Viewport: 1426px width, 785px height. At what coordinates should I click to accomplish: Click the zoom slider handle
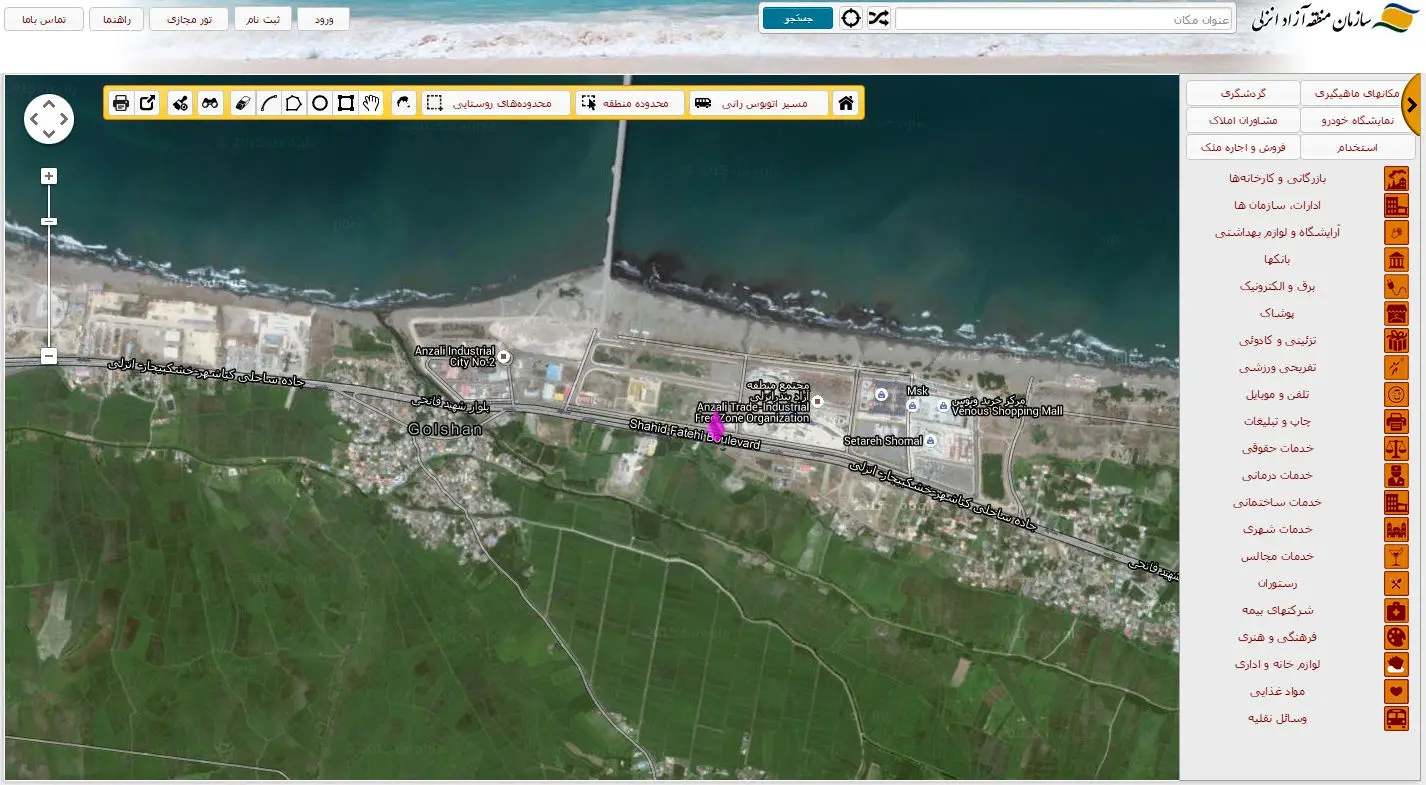[49, 221]
